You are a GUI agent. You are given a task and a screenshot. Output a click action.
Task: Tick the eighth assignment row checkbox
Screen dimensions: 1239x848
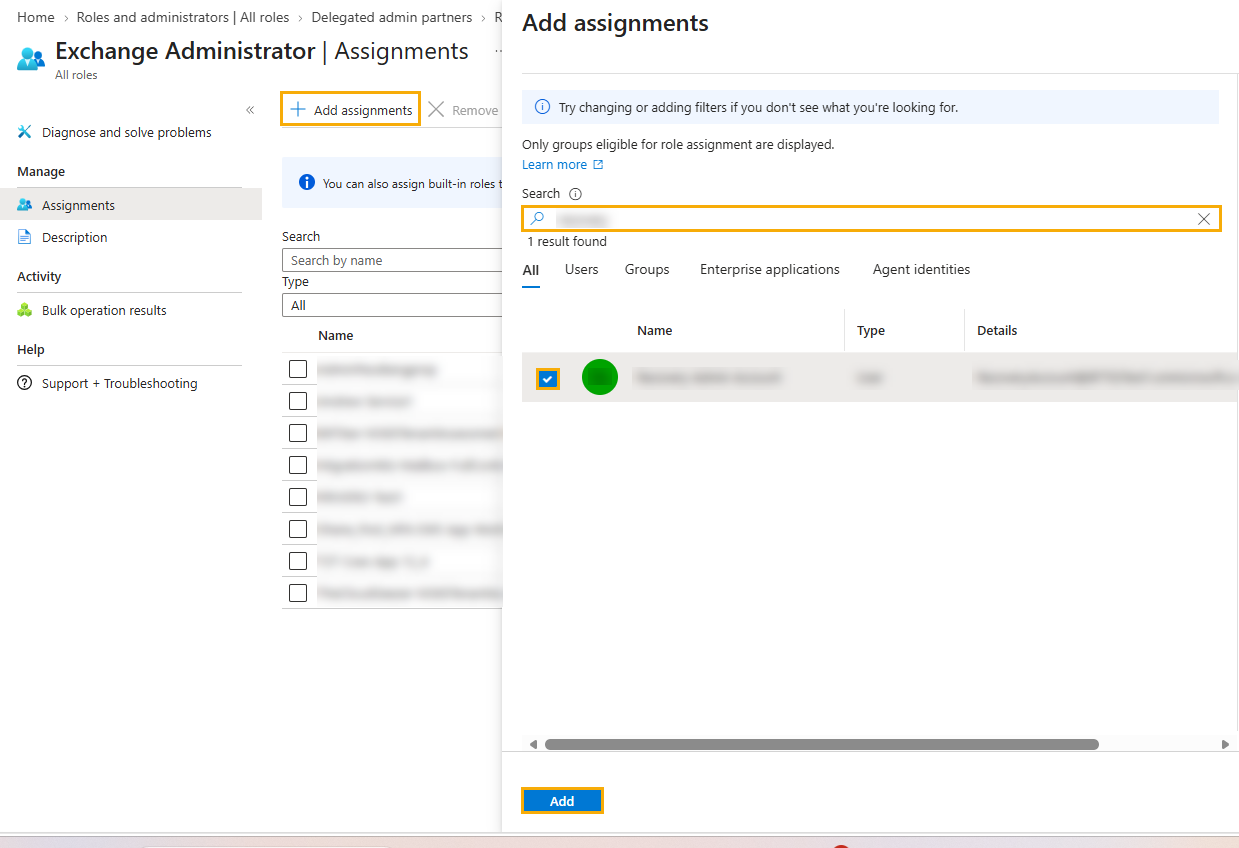point(297,593)
